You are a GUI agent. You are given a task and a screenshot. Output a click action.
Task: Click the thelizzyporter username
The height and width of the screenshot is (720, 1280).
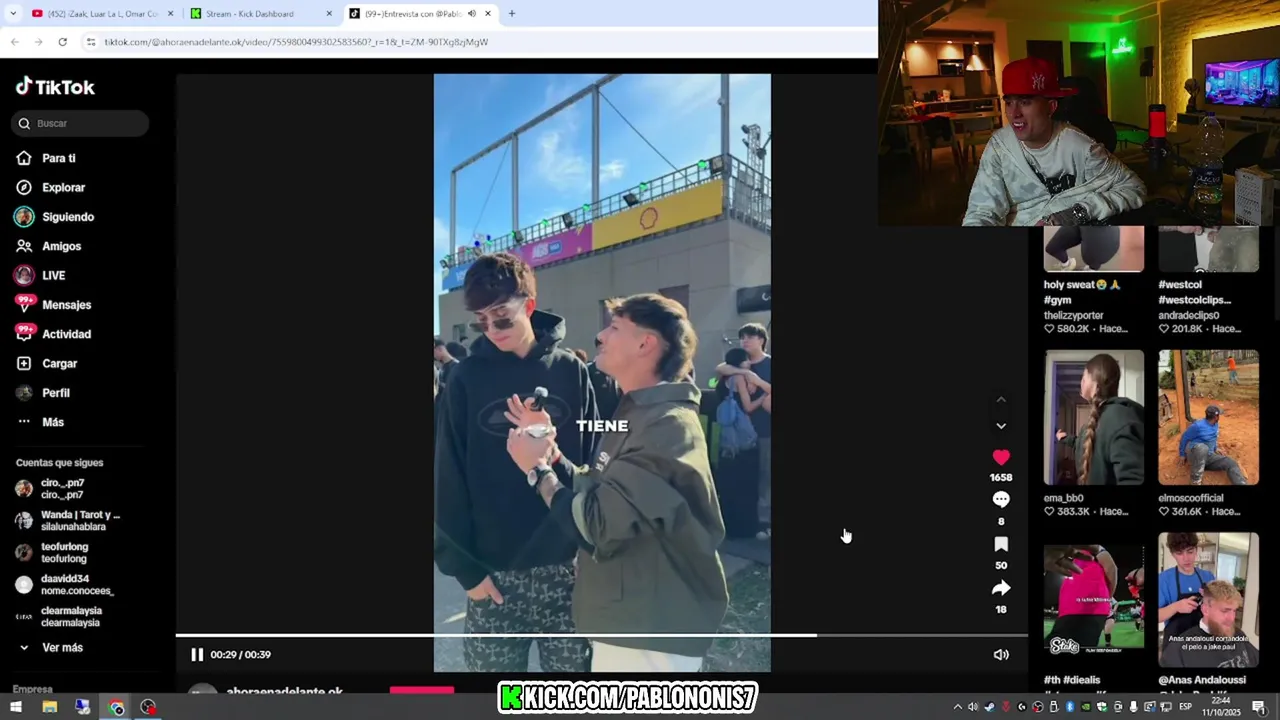[x=1073, y=315]
